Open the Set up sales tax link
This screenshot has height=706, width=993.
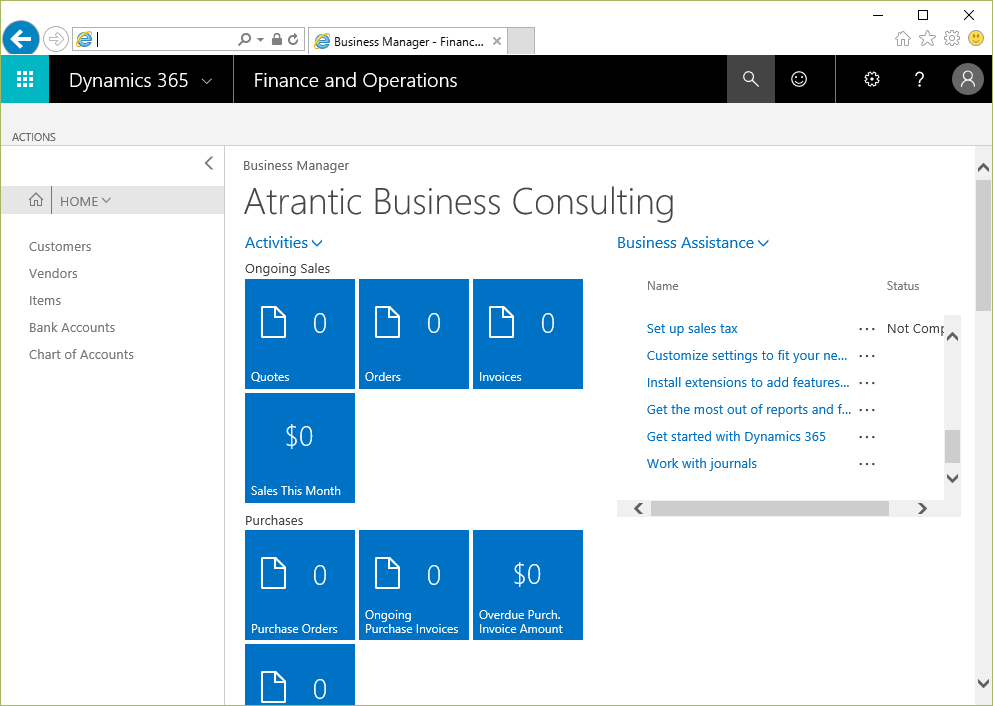point(692,329)
